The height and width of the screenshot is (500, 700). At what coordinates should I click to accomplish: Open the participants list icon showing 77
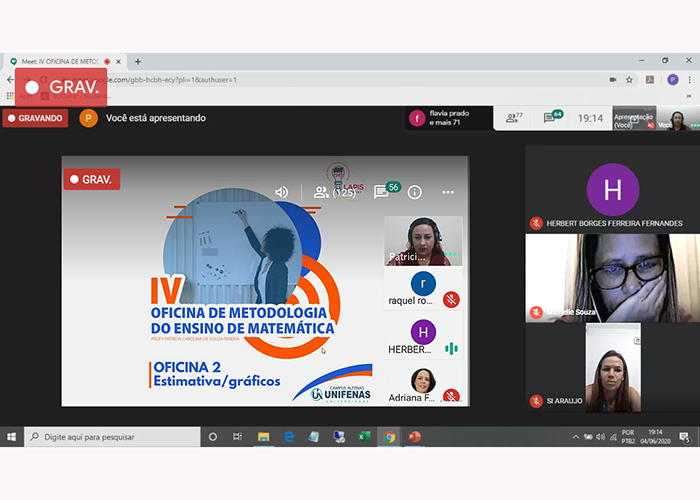click(x=514, y=118)
